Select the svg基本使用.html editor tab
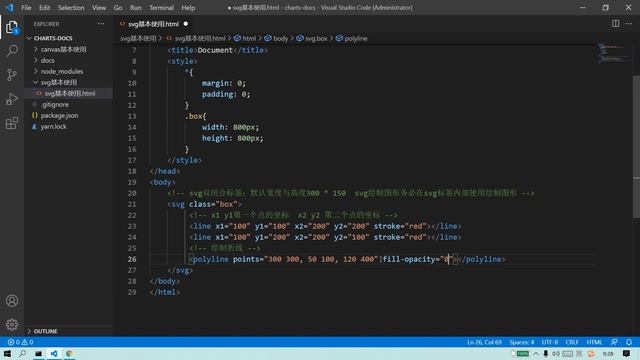The width and height of the screenshot is (640, 360). click(x=153, y=24)
